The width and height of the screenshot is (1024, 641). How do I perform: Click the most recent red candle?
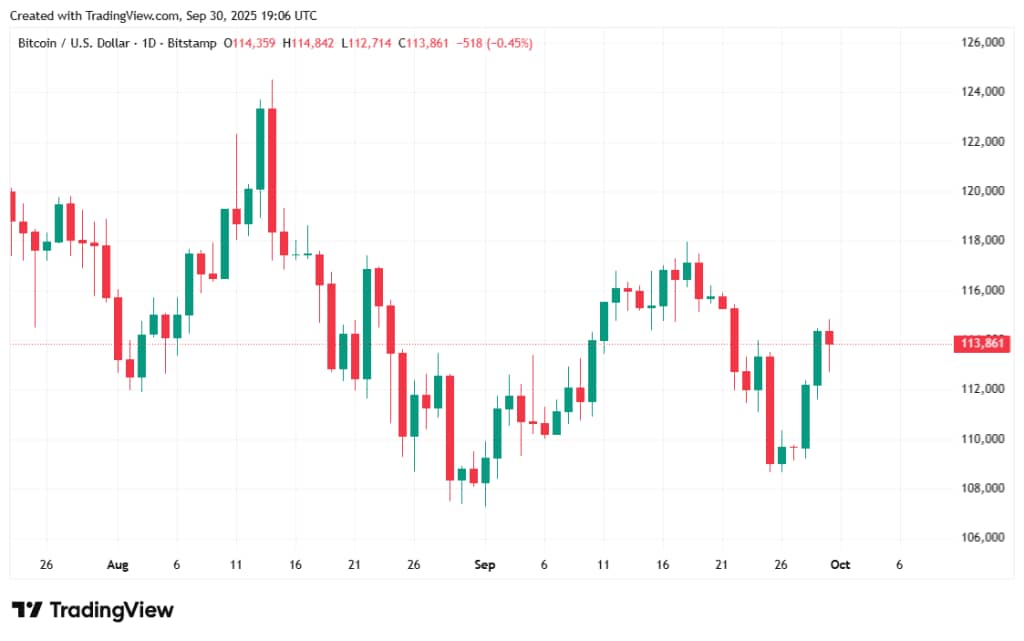point(829,338)
